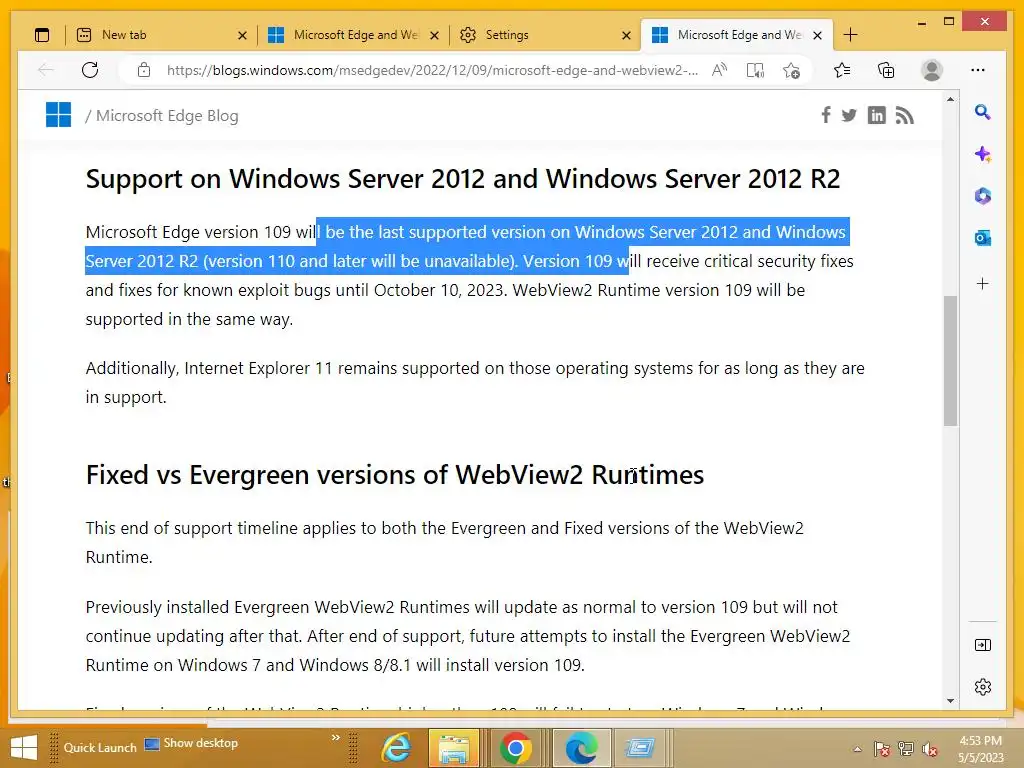Open the Discover sparkle icon in sidebar

(983, 154)
